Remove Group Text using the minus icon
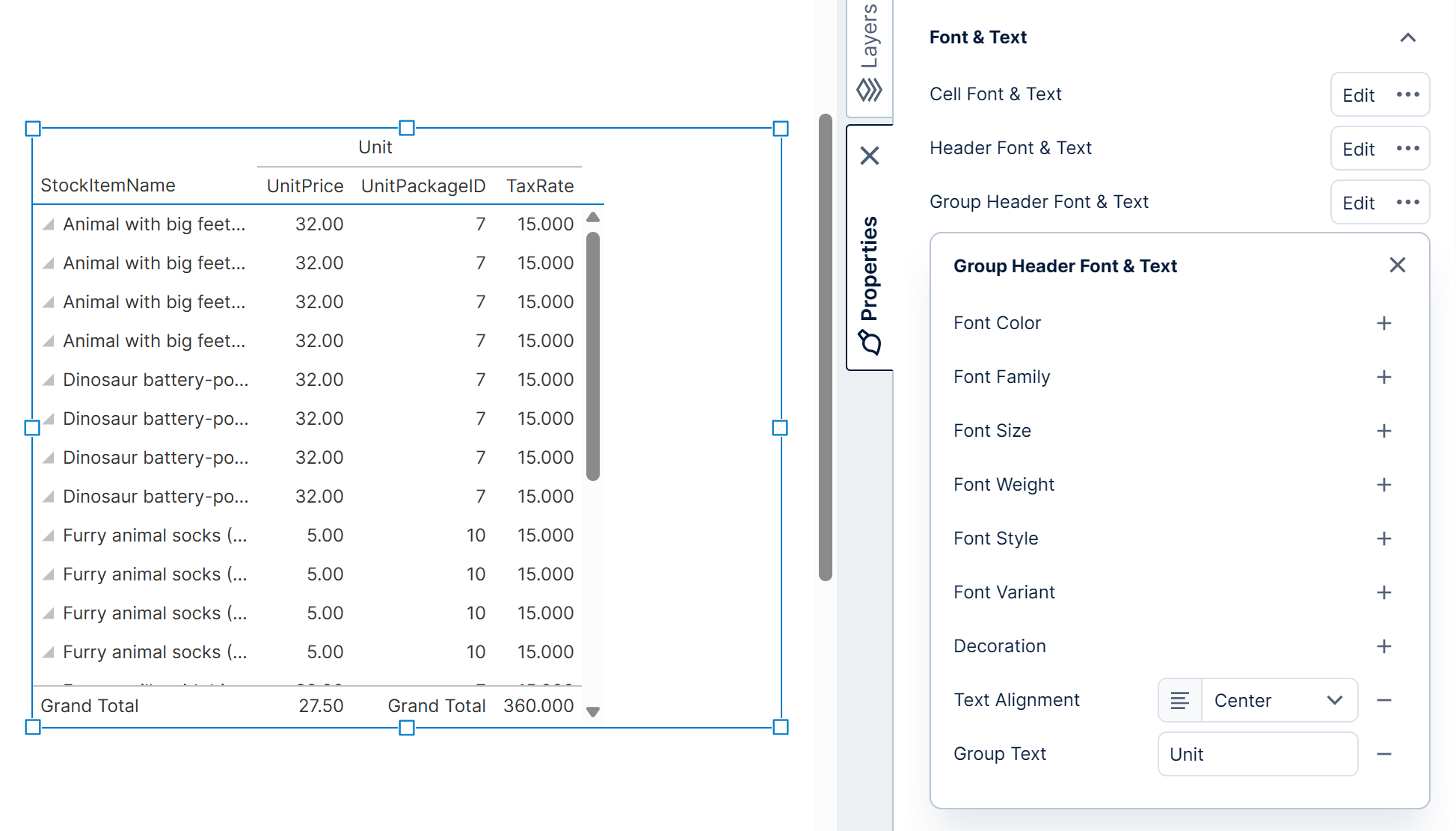The width and height of the screenshot is (1456, 831). coord(1384,753)
